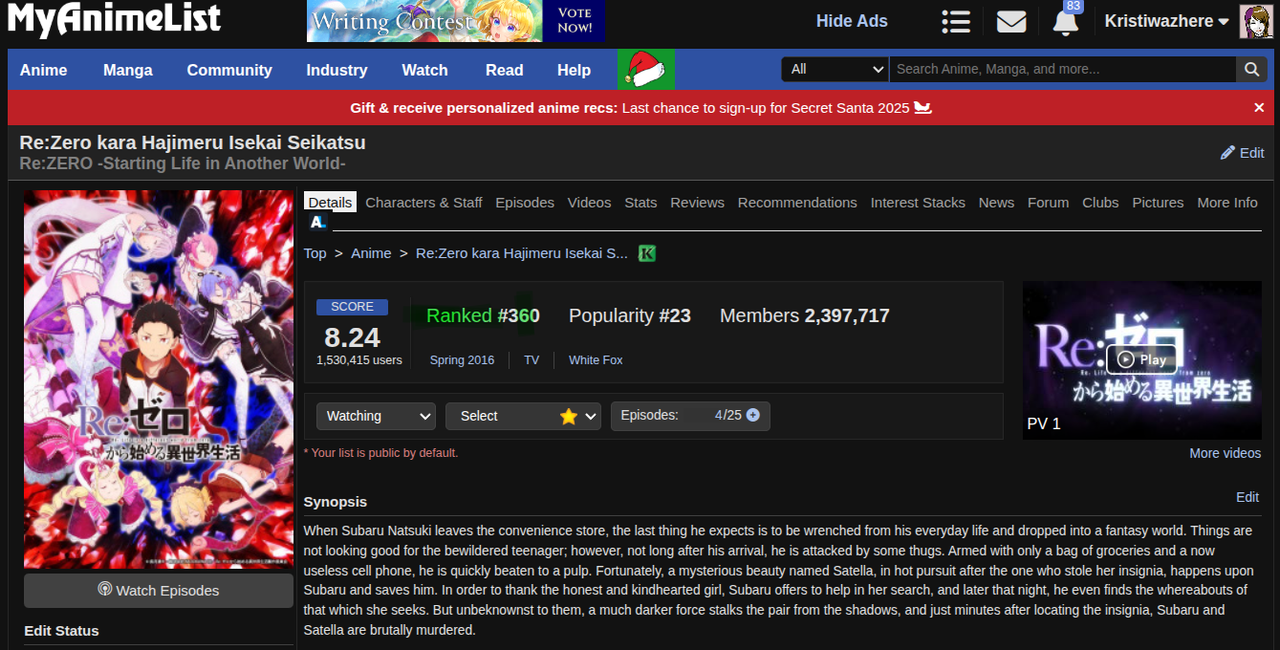Open the Industry navigation menu
Screen dimensions: 1280x650
tap(337, 70)
